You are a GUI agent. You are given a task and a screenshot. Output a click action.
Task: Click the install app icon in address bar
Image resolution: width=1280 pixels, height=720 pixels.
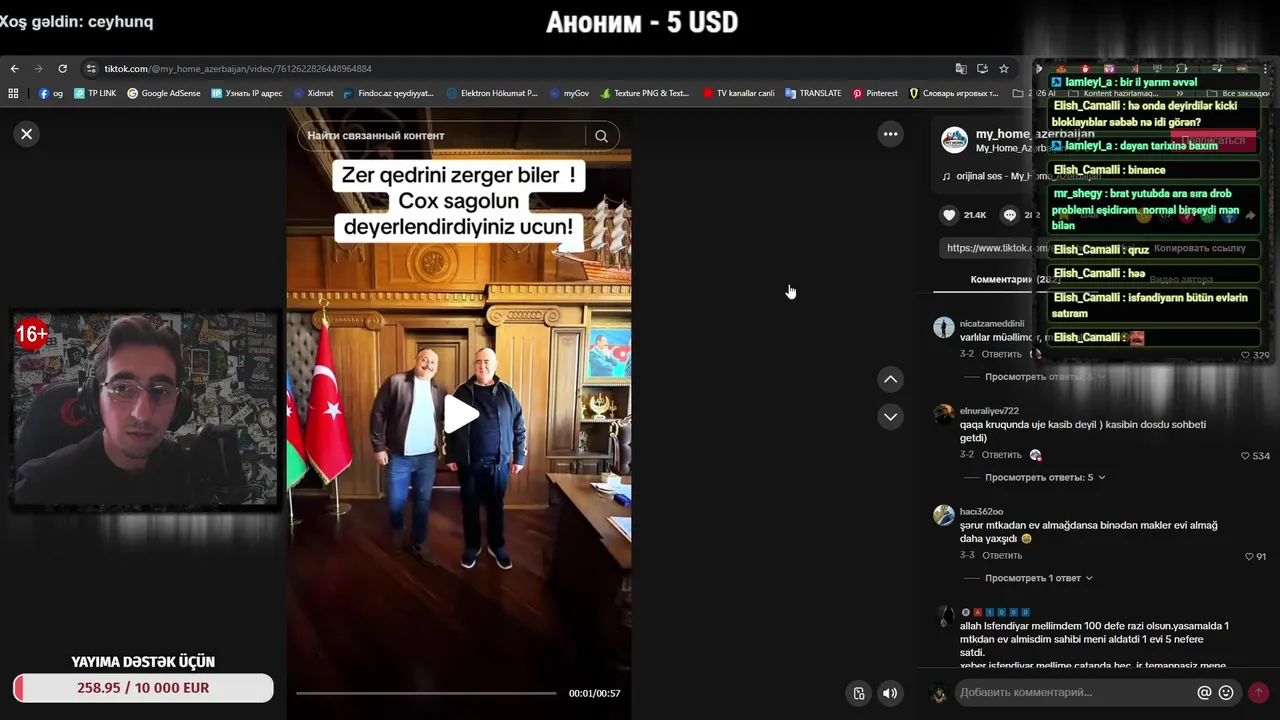coord(982,69)
